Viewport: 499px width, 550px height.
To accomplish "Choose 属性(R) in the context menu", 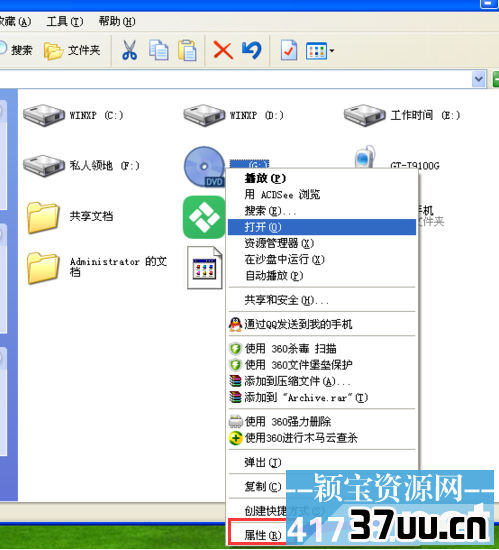I will click(263, 535).
